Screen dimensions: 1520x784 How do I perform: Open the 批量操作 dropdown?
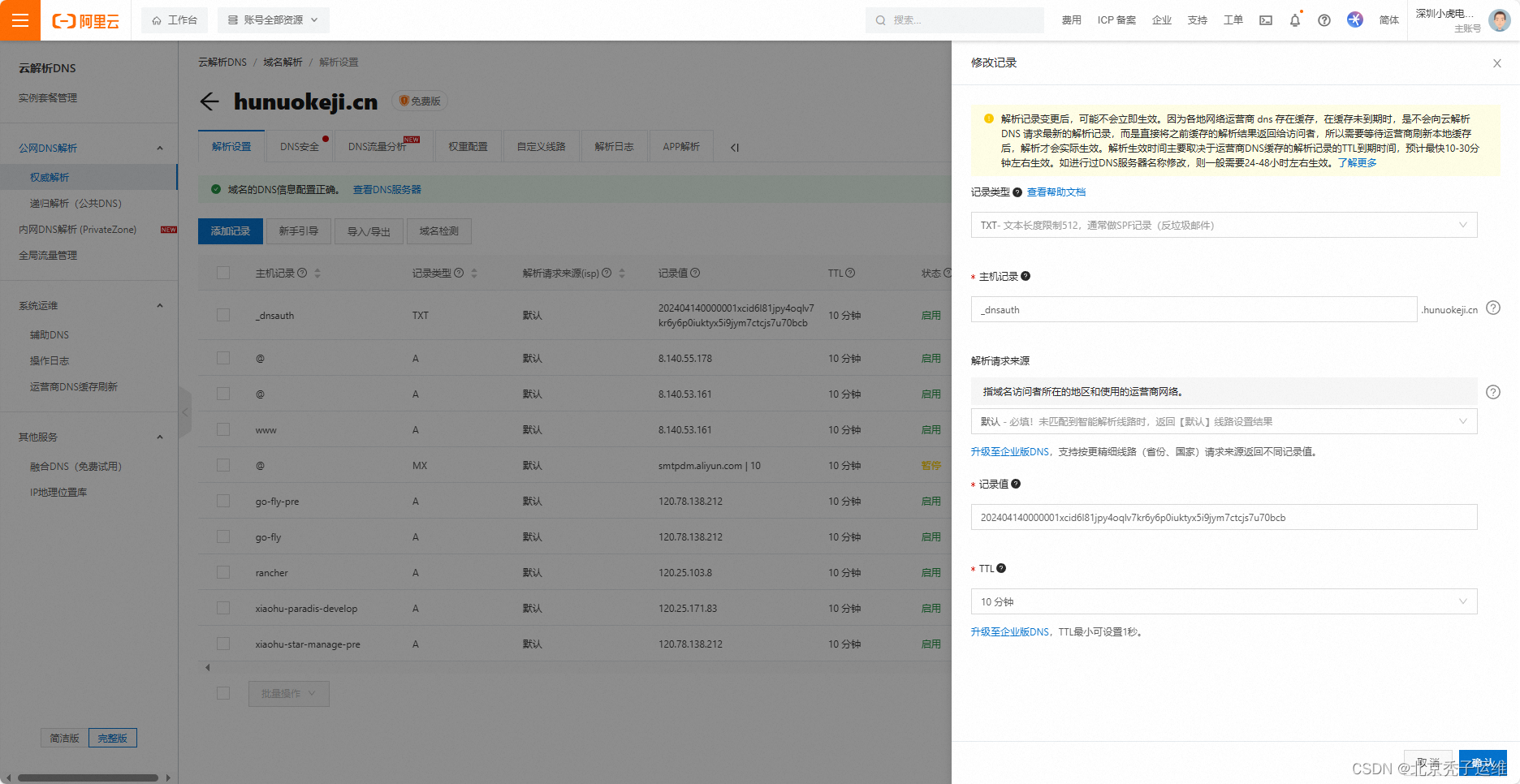pos(288,693)
